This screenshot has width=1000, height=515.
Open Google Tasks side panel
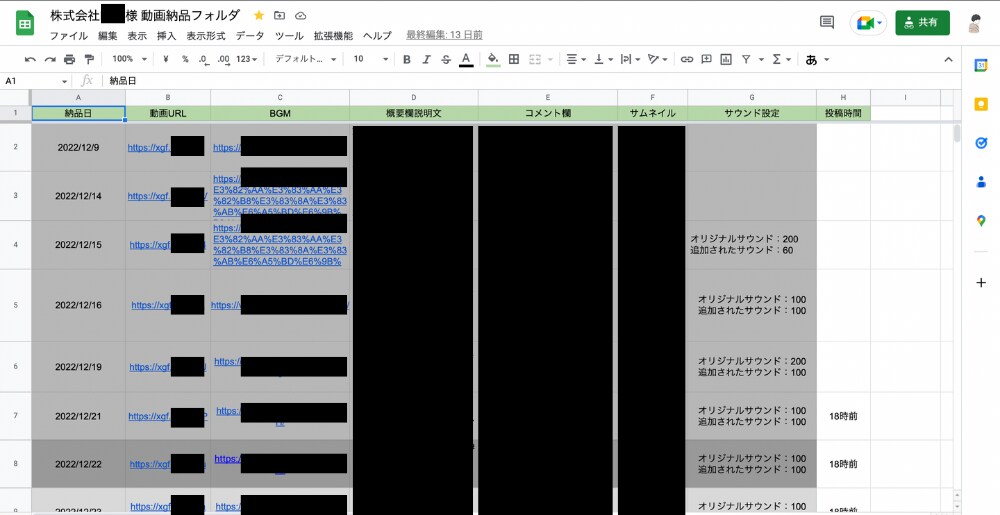coord(981,143)
